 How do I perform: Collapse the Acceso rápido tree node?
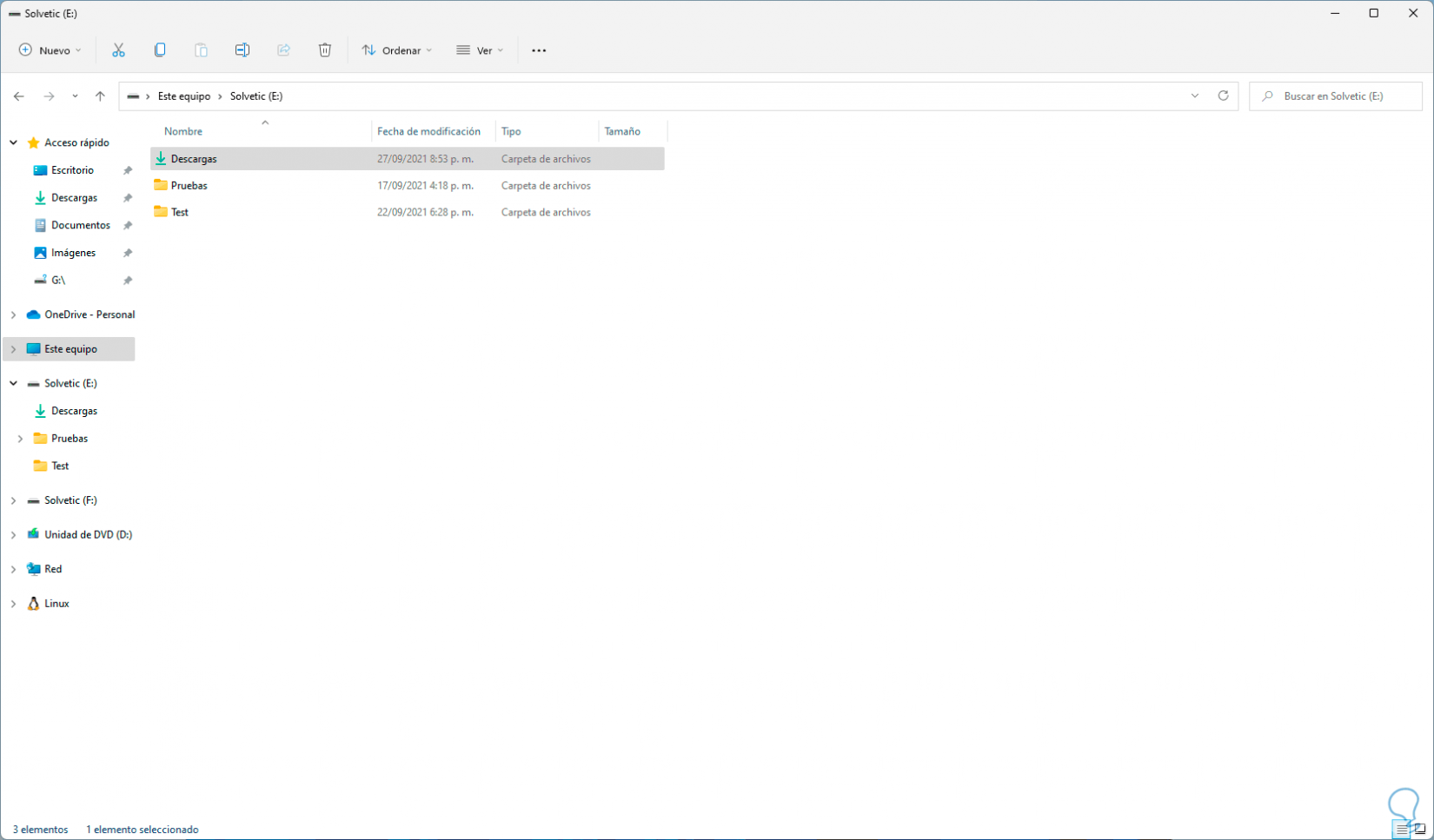tap(14, 142)
